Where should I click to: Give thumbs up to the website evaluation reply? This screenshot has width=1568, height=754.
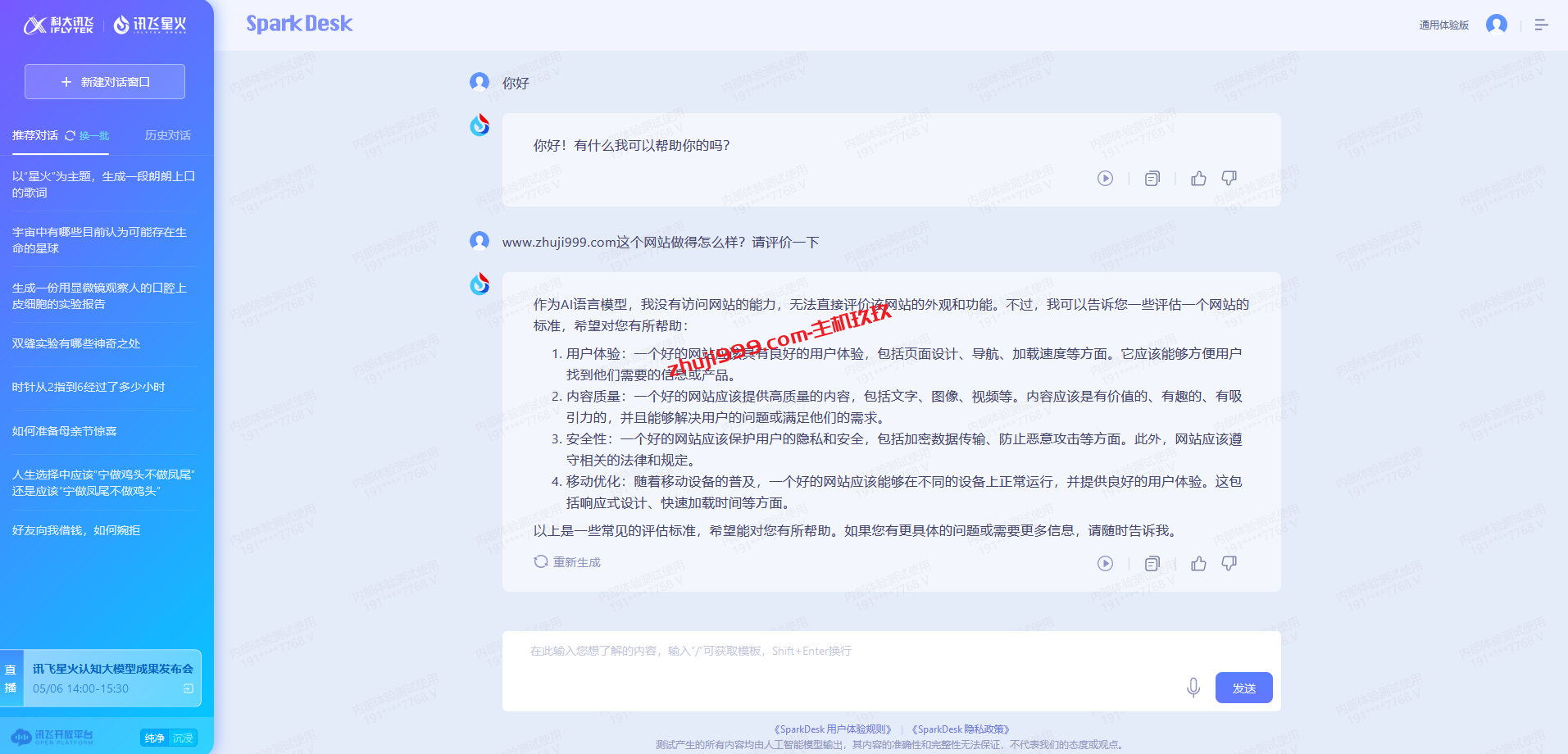coord(1198,563)
